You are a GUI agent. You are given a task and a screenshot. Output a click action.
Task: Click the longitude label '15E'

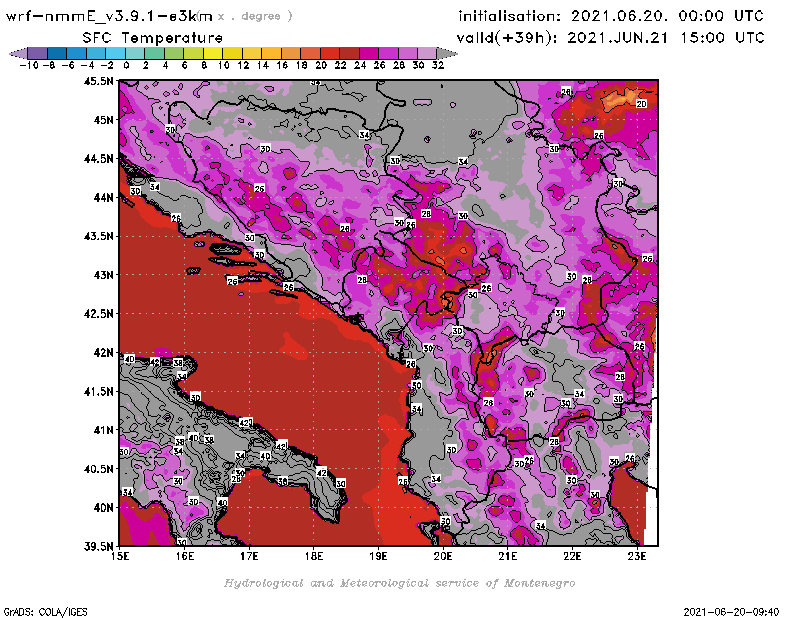pyautogui.click(x=120, y=556)
